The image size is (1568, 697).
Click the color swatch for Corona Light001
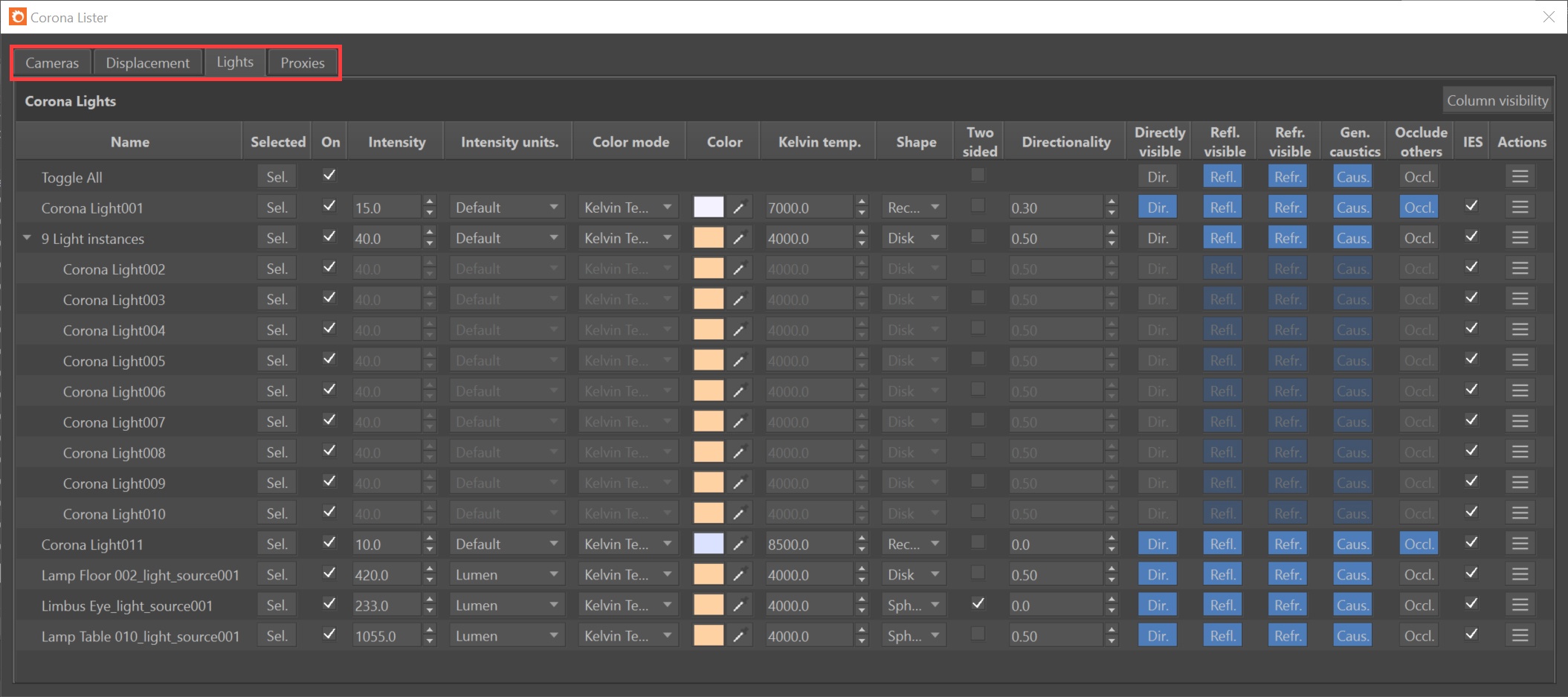click(709, 208)
